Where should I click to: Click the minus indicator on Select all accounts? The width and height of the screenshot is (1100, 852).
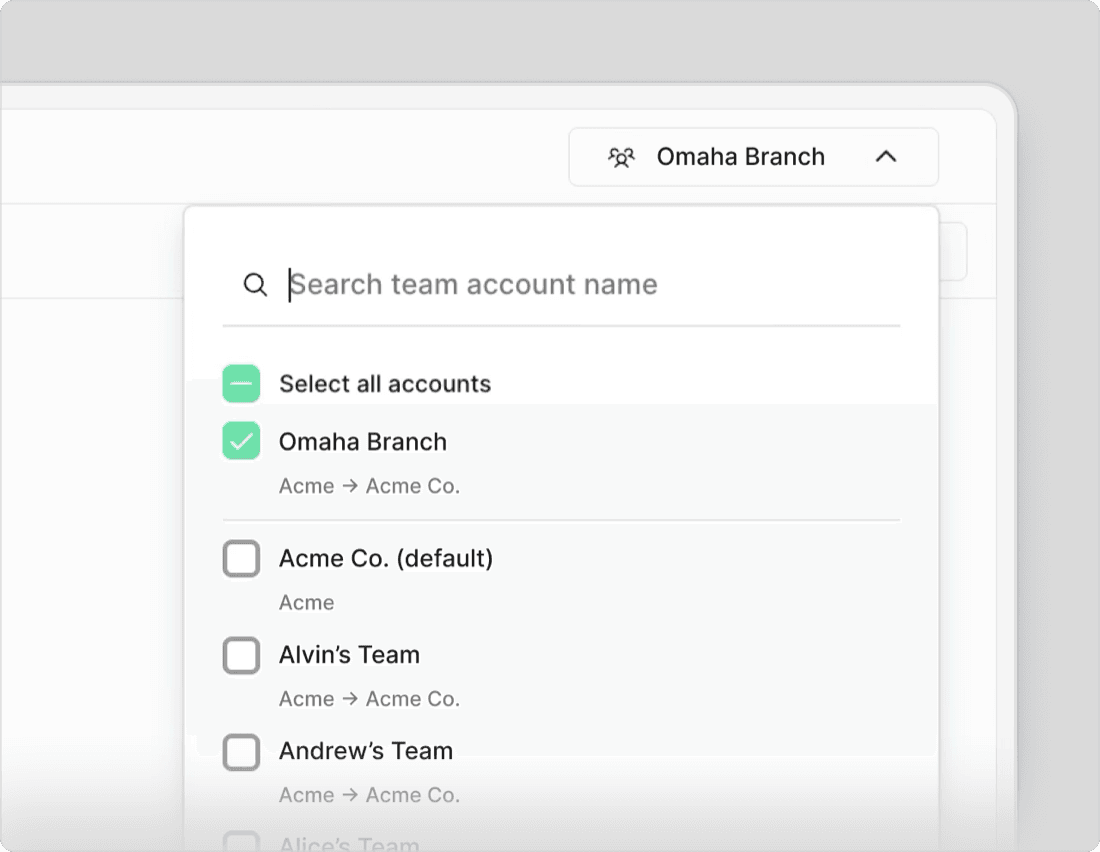(241, 383)
